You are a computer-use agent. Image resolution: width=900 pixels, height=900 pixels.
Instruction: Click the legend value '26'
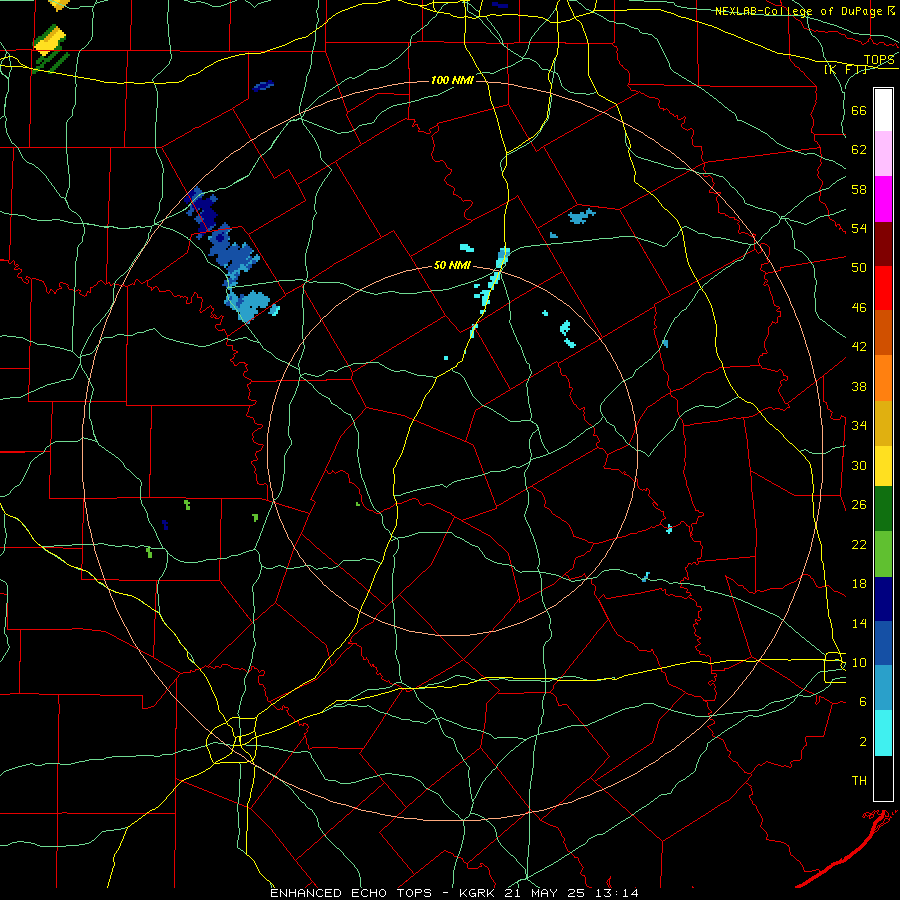859,505
